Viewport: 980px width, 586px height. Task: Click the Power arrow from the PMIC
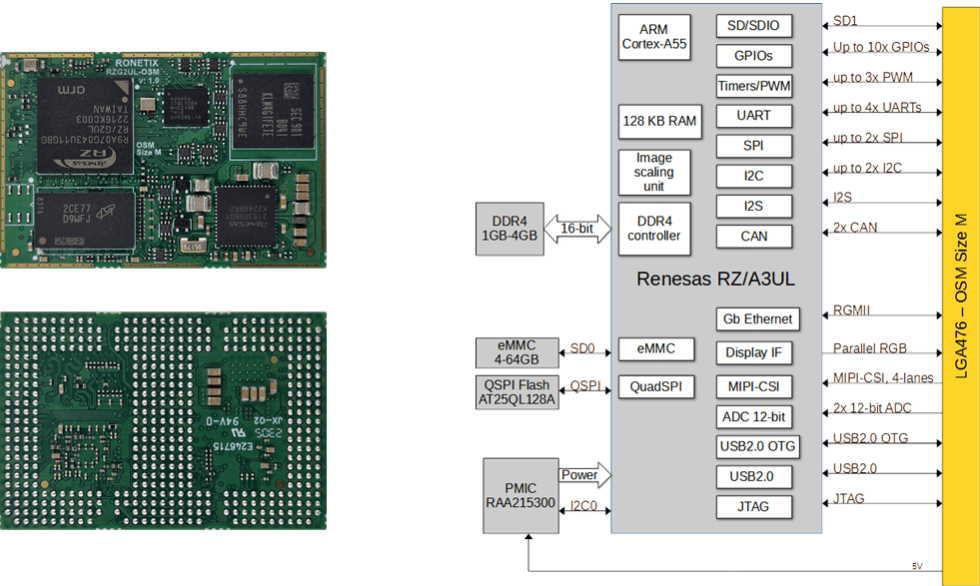point(584,475)
